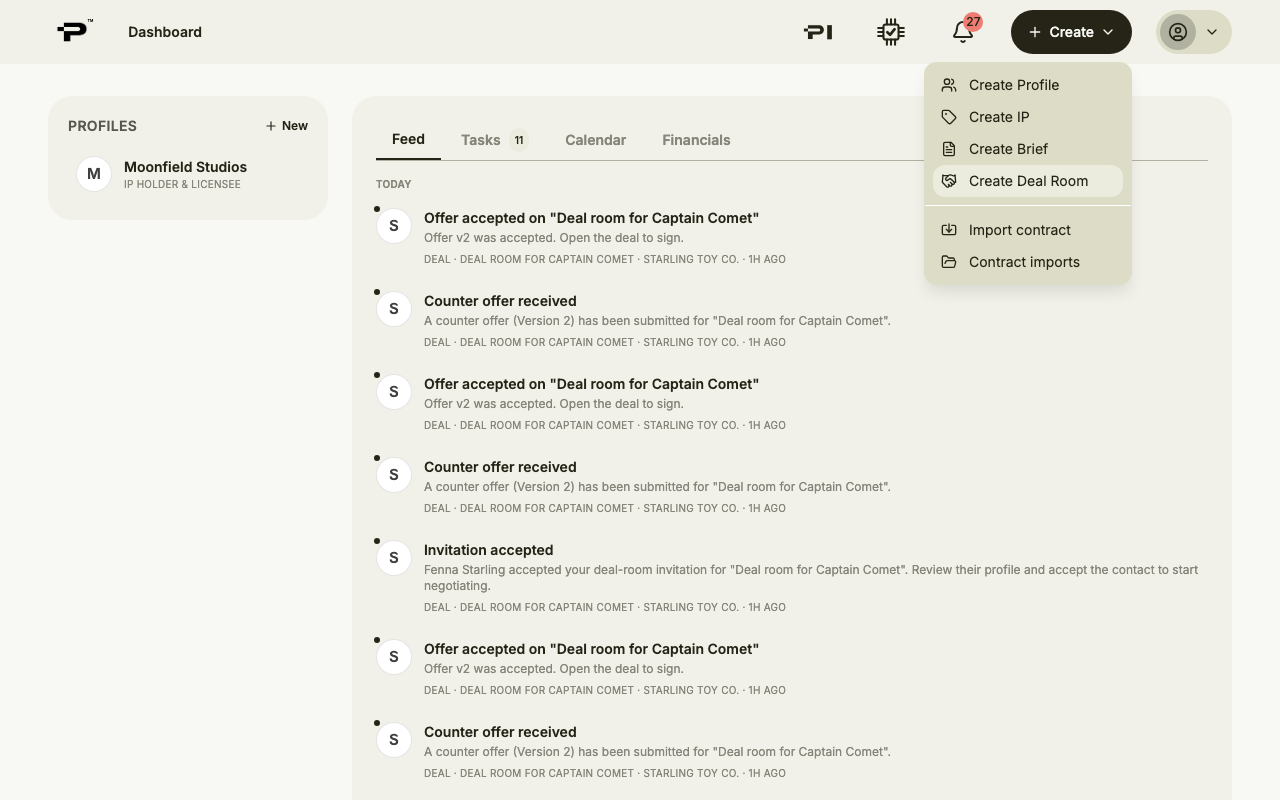Viewport: 1280px width, 800px height.
Task: Click the Fenna Starling invitation description text
Action: click(811, 578)
